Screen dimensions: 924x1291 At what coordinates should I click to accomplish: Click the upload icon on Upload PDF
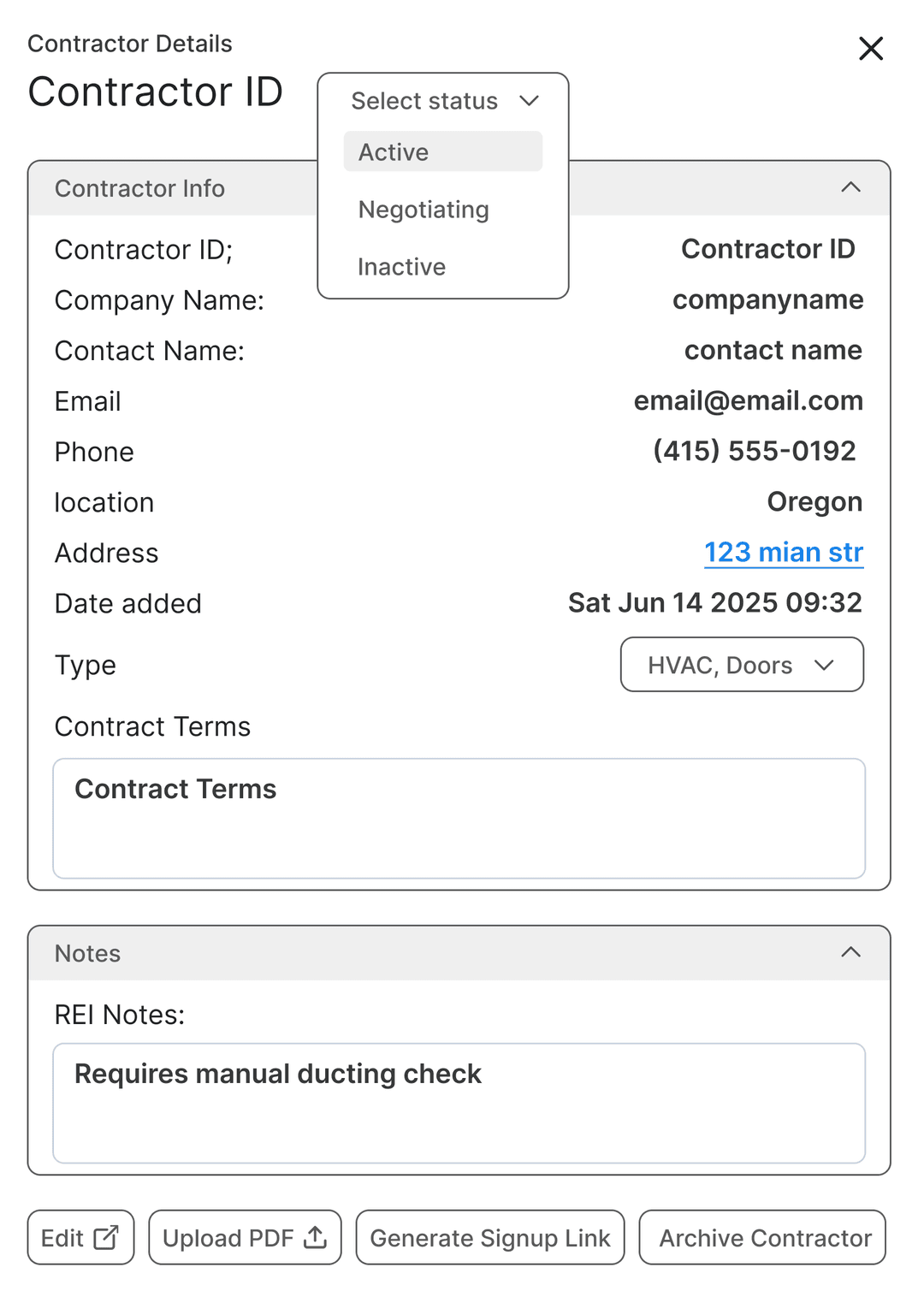point(316,1237)
